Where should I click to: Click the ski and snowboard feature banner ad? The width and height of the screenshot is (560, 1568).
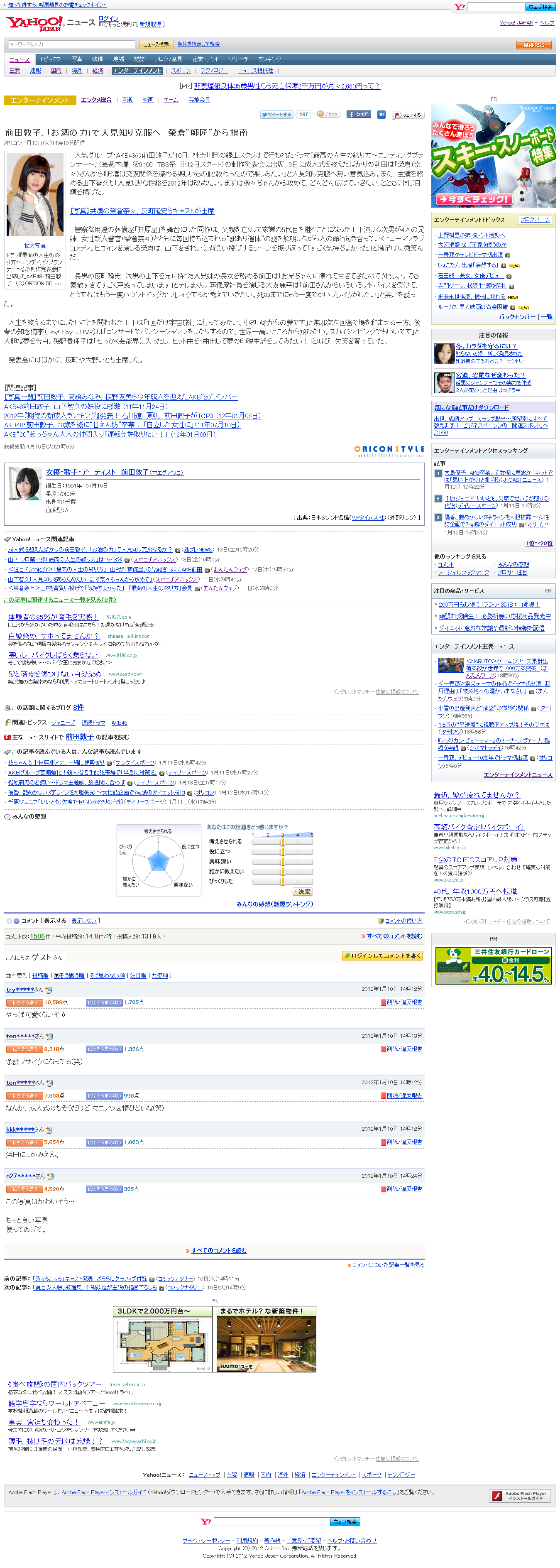click(493, 156)
